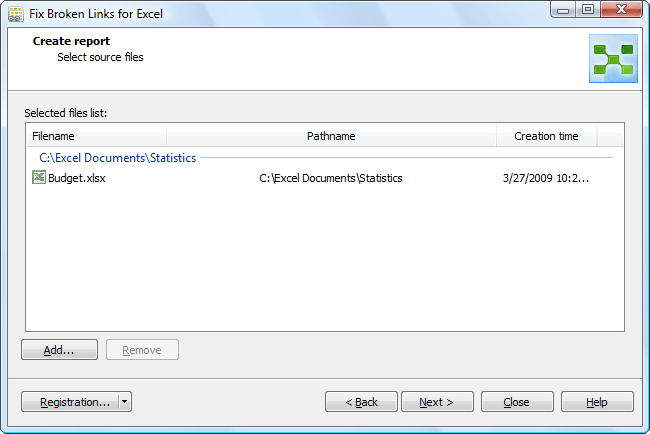Click the app icon in title bar

16,14
